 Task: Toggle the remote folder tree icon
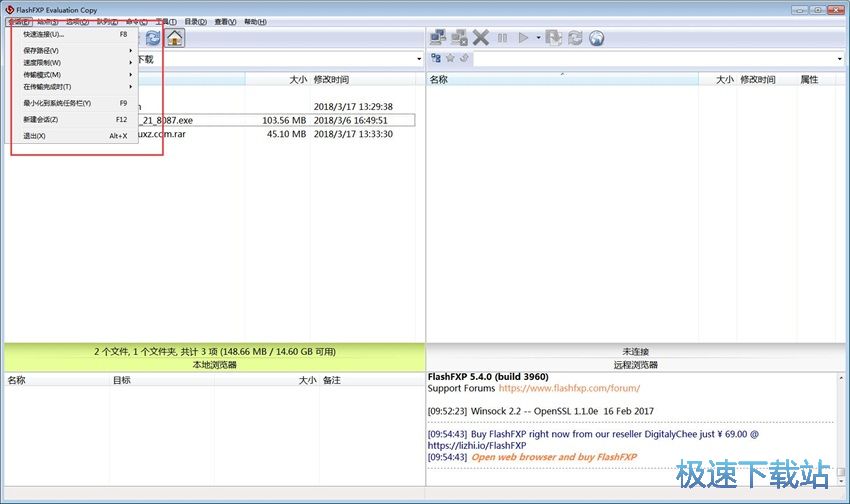tap(436, 58)
